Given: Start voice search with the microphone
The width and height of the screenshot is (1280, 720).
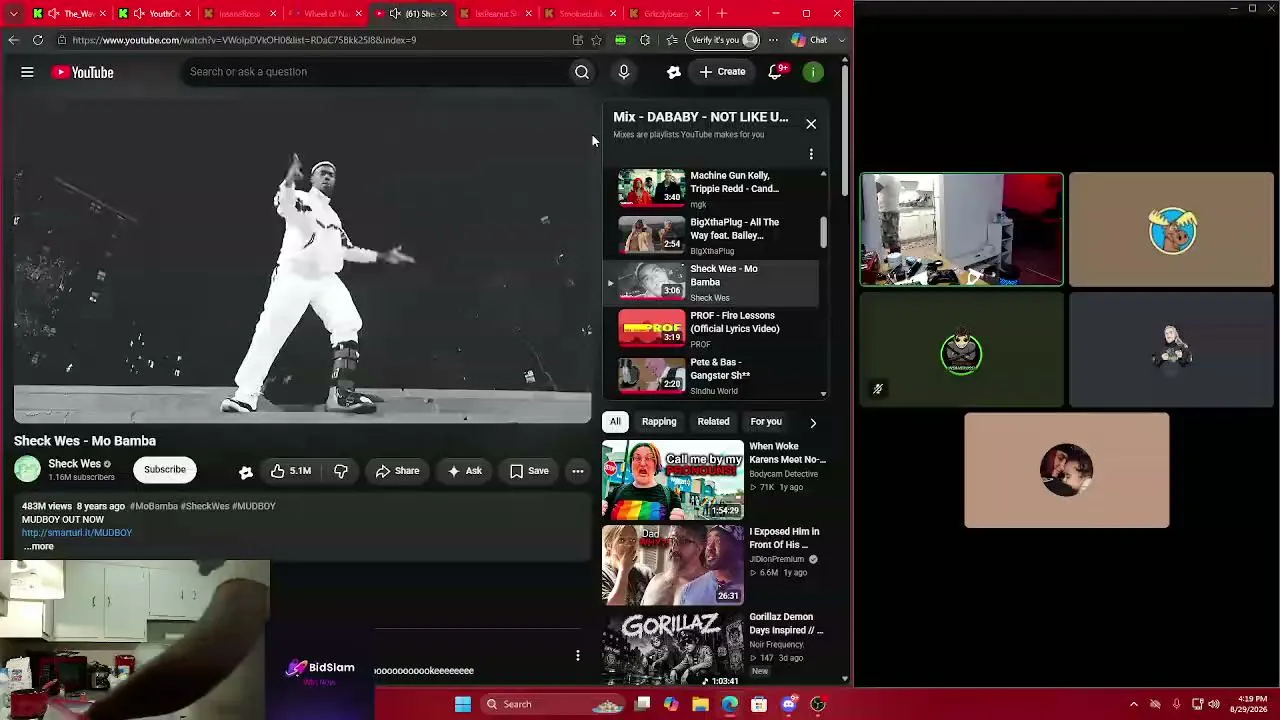Looking at the screenshot, I should 624,72.
